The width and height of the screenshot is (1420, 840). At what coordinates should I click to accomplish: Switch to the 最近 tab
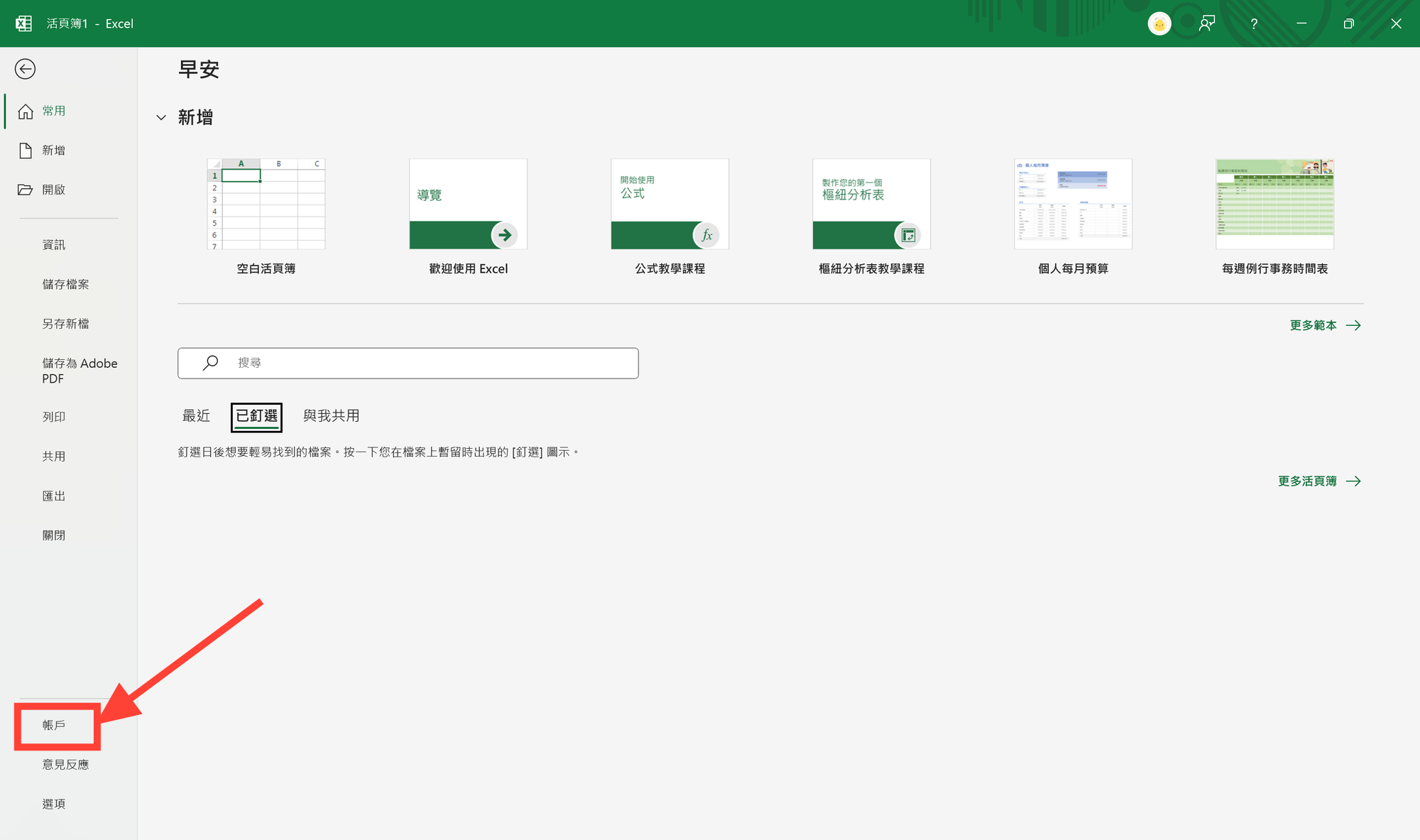pyautogui.click(x=196, y=416)
